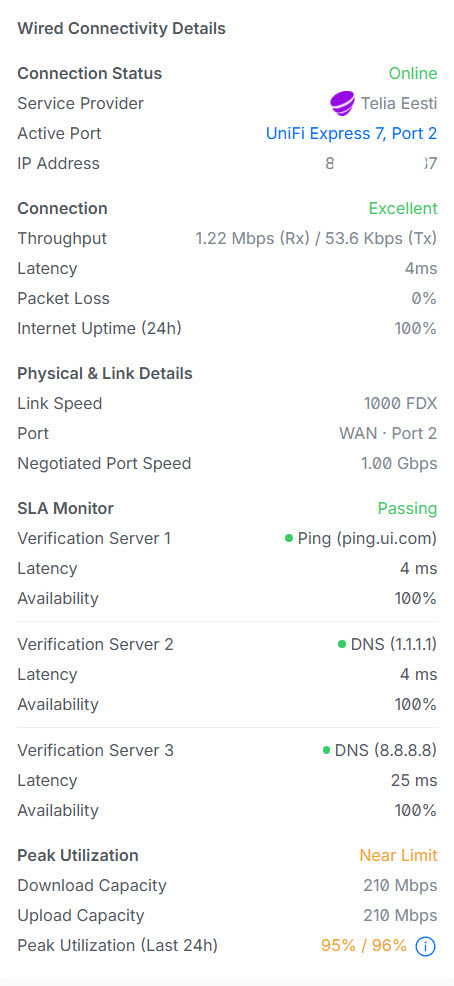Click the Excellent connection rating
The image size is (454, 986).
click(x=403, y=208)
